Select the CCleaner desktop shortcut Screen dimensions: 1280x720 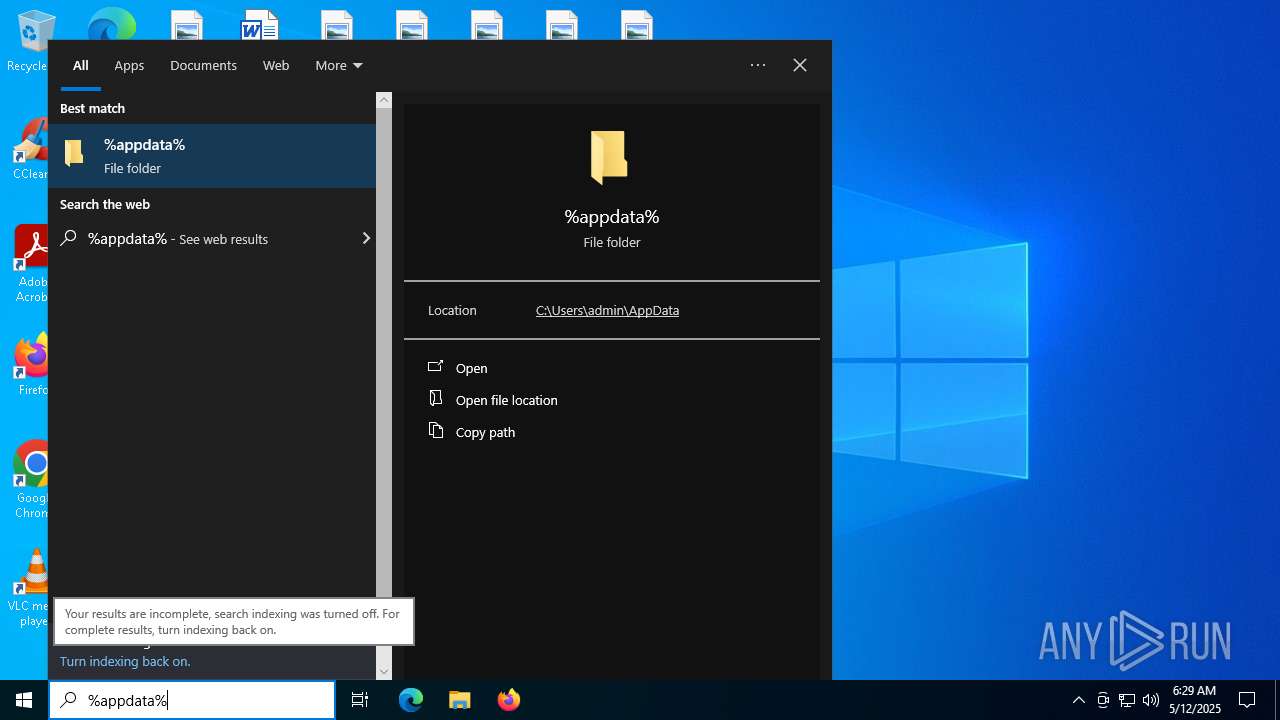coord(30,150)
